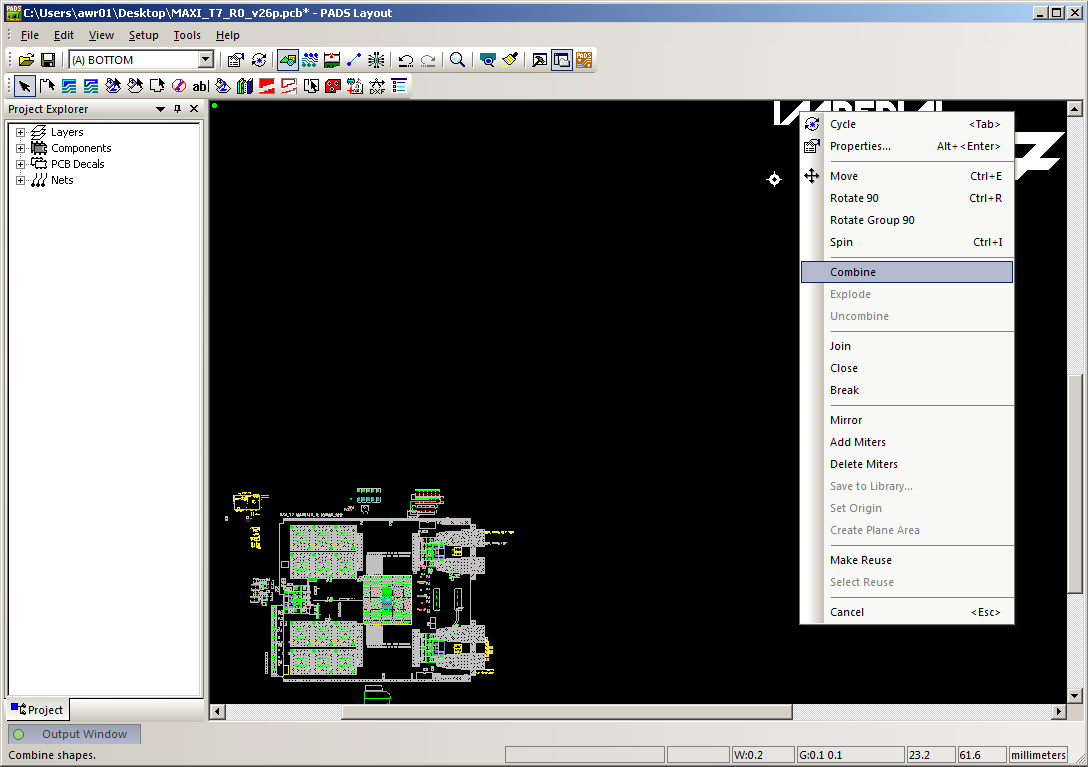Viewport: 1088px width, 767px height.
Task: Click the Text 'ab' drafting tool
Action: tap(200, 86)
